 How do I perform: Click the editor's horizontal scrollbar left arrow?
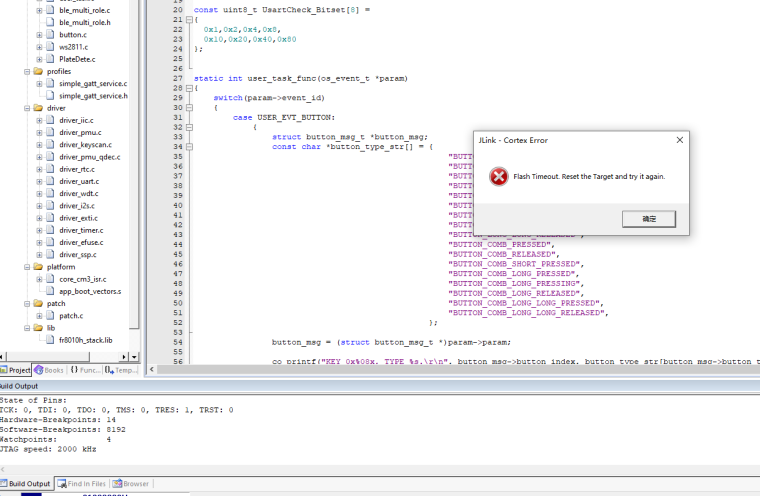153,370
